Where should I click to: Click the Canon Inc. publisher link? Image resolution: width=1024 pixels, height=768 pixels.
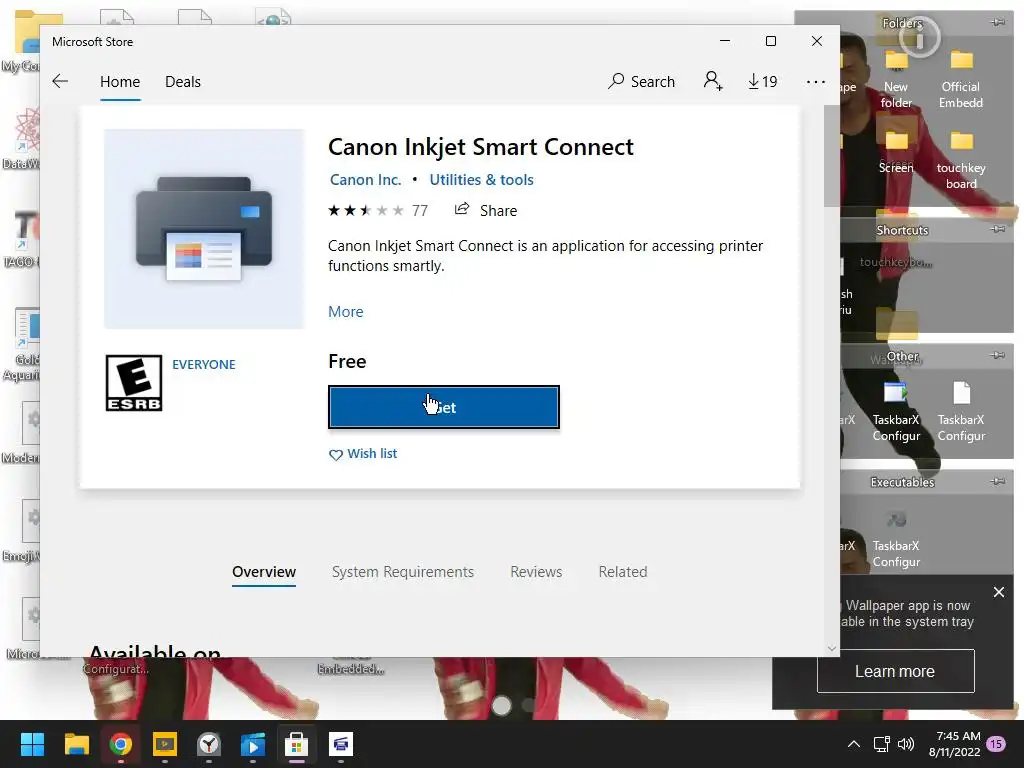tap(366, 180)
